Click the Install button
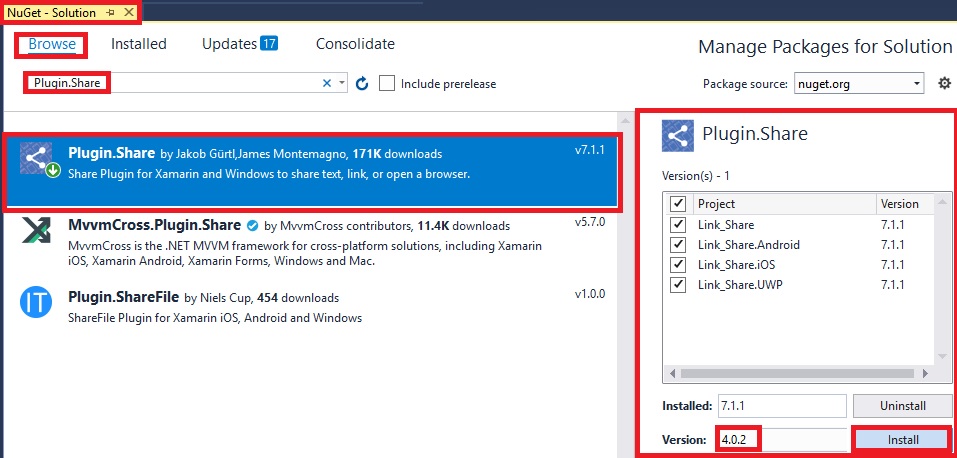 pyautogui.click(x=903, y=440)
